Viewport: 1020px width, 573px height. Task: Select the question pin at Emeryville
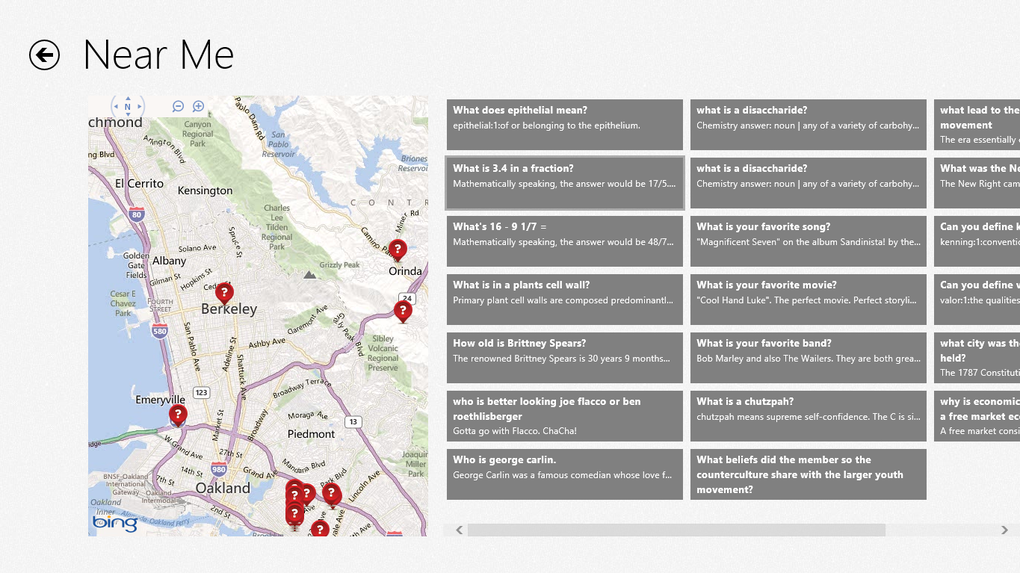coord(178,416)
